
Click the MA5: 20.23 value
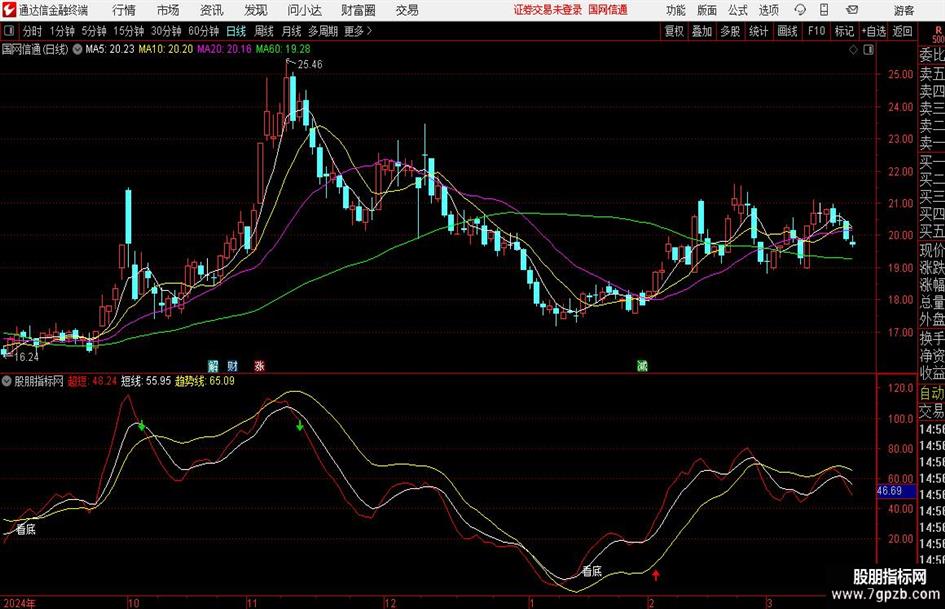point(110,49)
